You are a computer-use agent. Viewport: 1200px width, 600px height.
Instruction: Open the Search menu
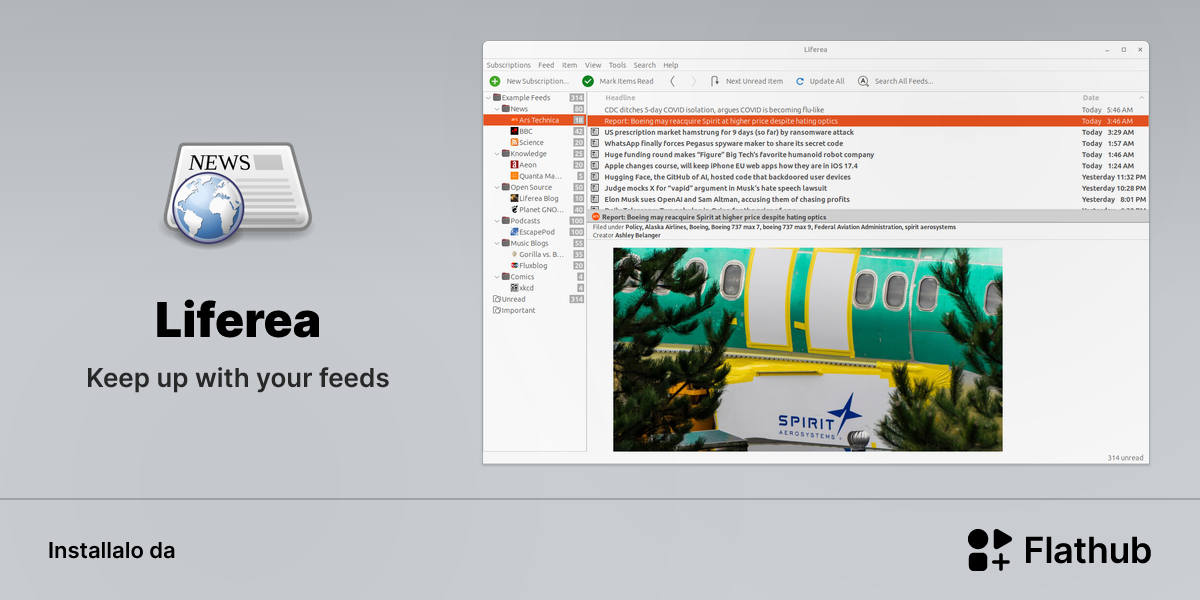(x=645, y=65)
